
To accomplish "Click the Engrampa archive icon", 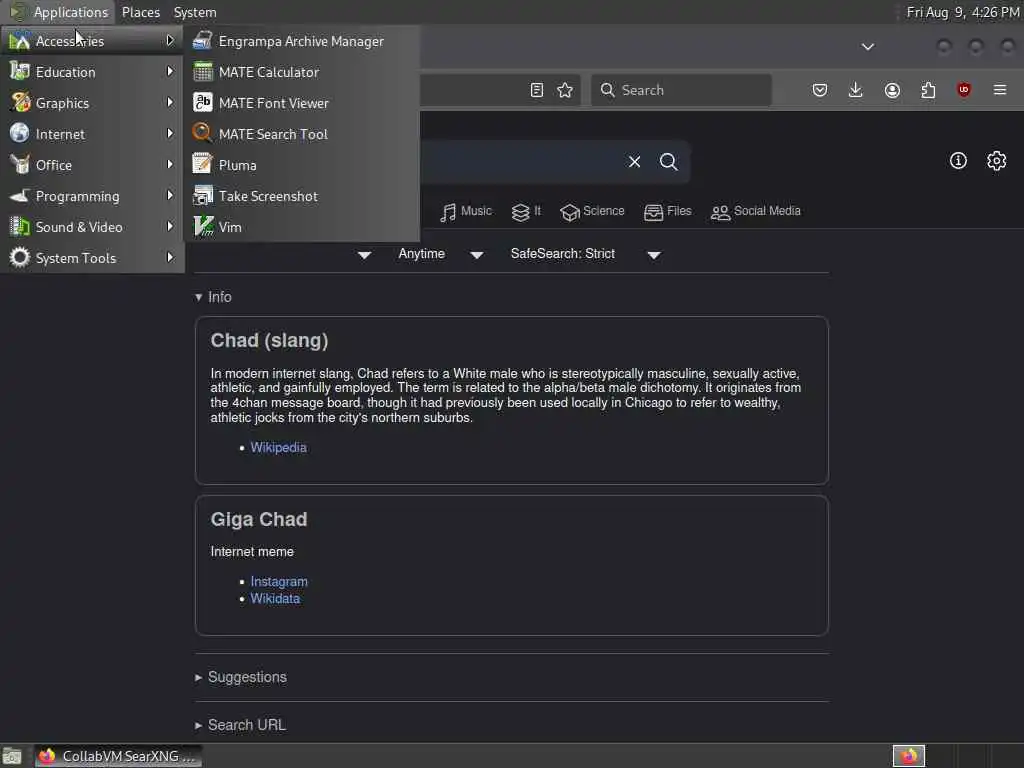I will pyautogui.click(x=202, y=40).
